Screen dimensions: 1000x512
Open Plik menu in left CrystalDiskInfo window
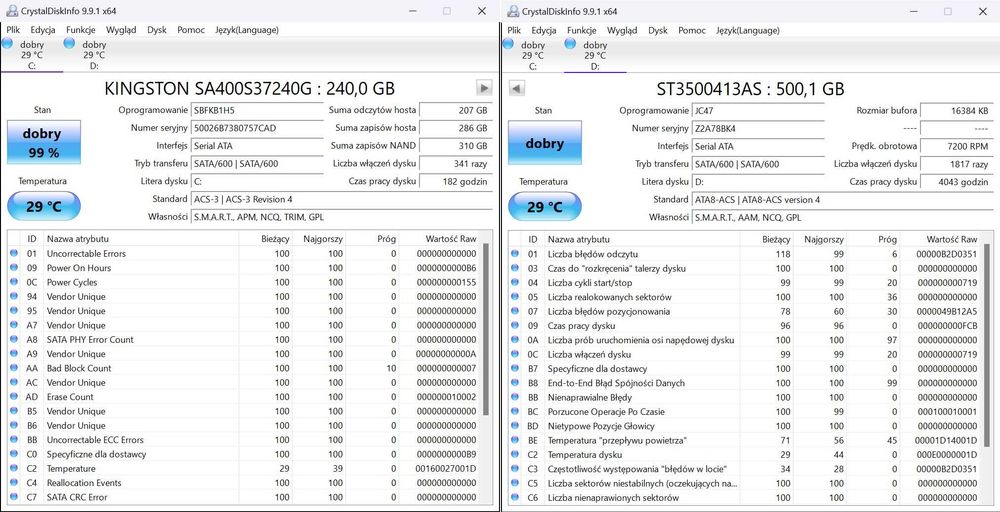[13, 30]
